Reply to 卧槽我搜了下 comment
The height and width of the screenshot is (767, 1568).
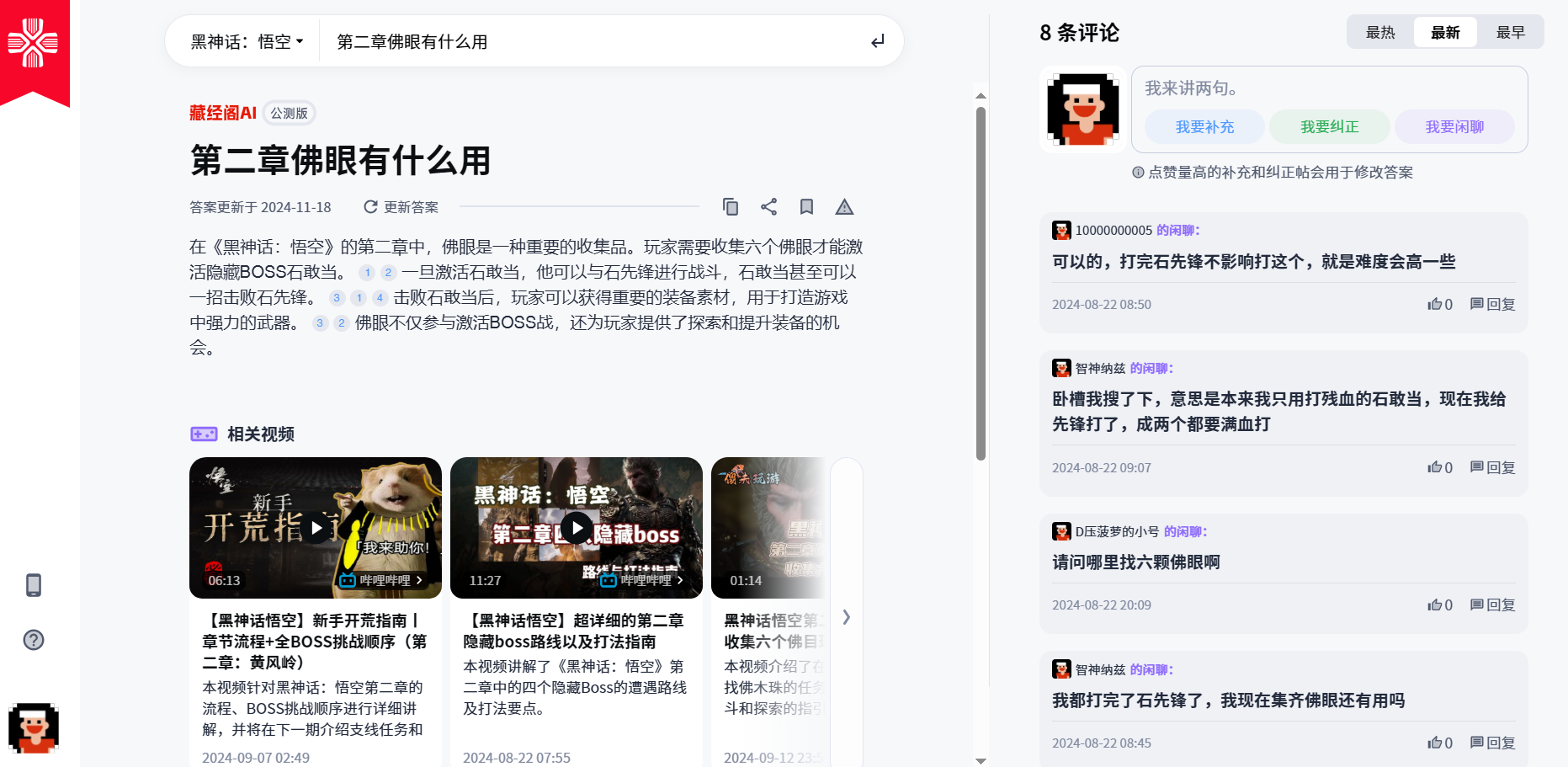pos(1492,467)
